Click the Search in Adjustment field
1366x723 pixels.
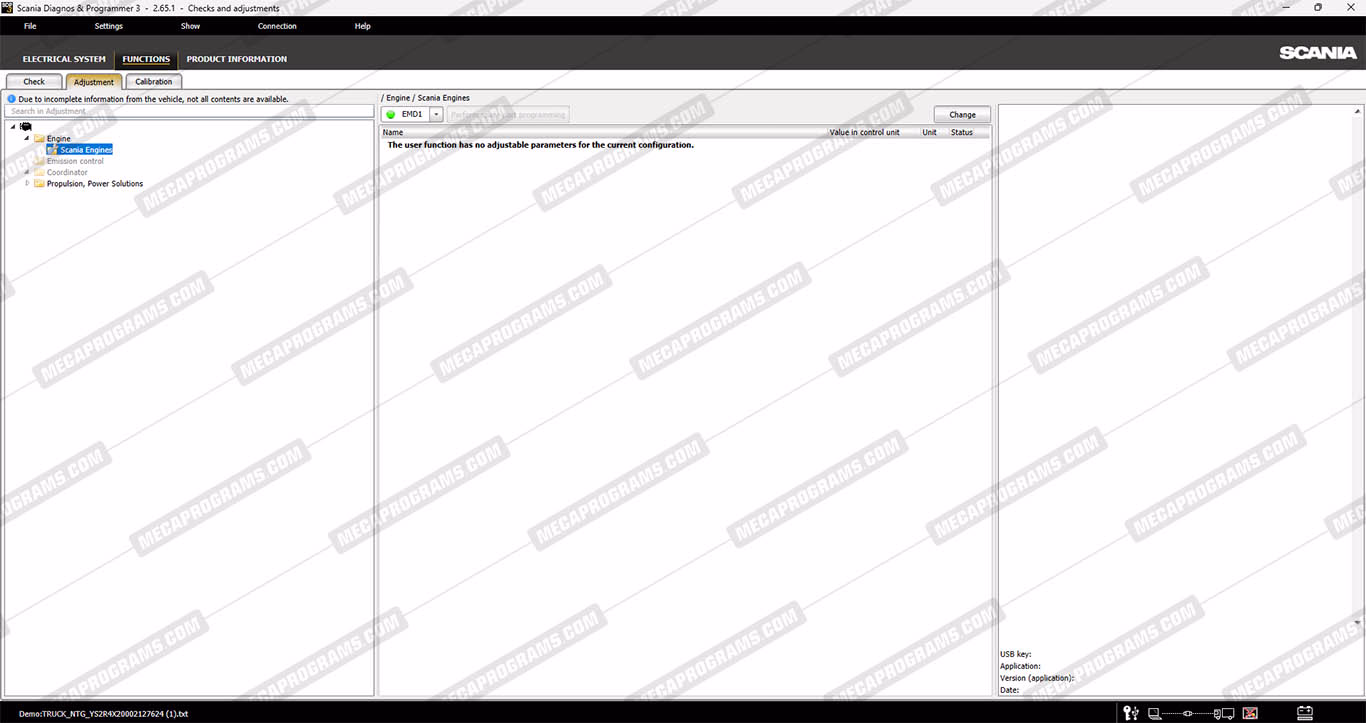pos(189,111)
